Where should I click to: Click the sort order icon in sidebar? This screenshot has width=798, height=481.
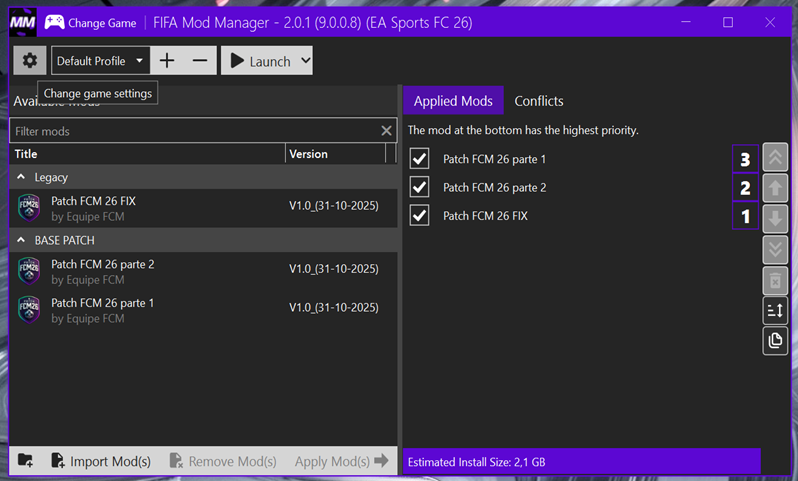(775, 311)
